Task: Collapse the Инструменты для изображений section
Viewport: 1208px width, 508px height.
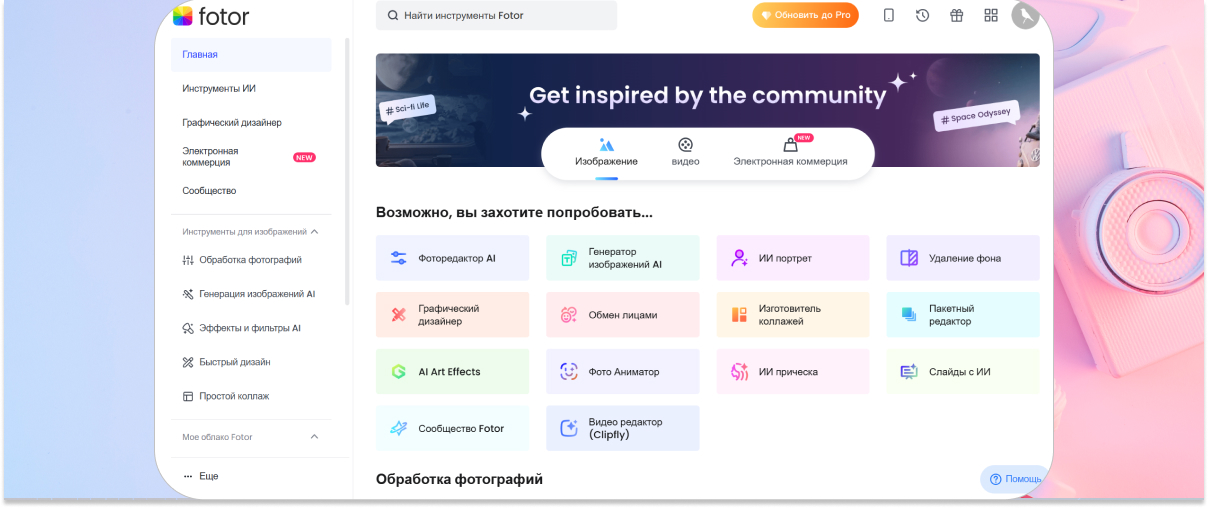Action: pos(314,231)
